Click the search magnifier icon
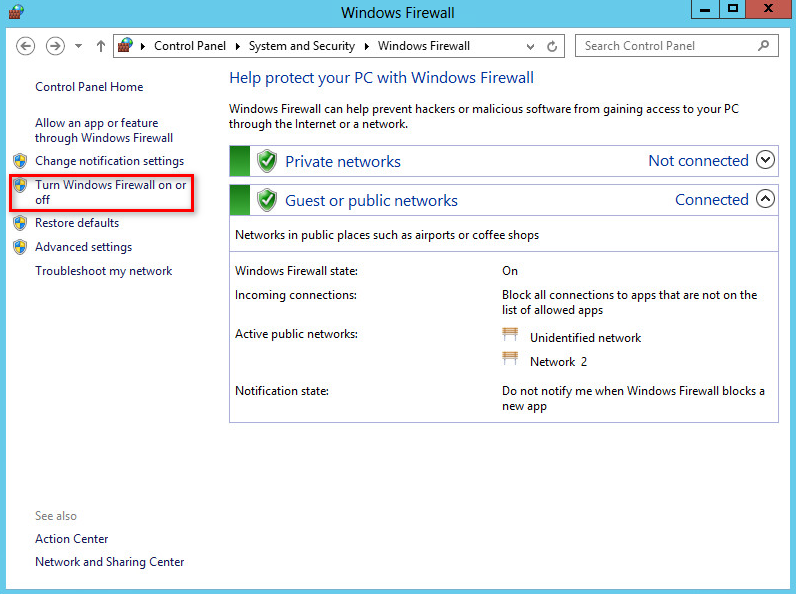Screen dimensions: 796x594 763,46
